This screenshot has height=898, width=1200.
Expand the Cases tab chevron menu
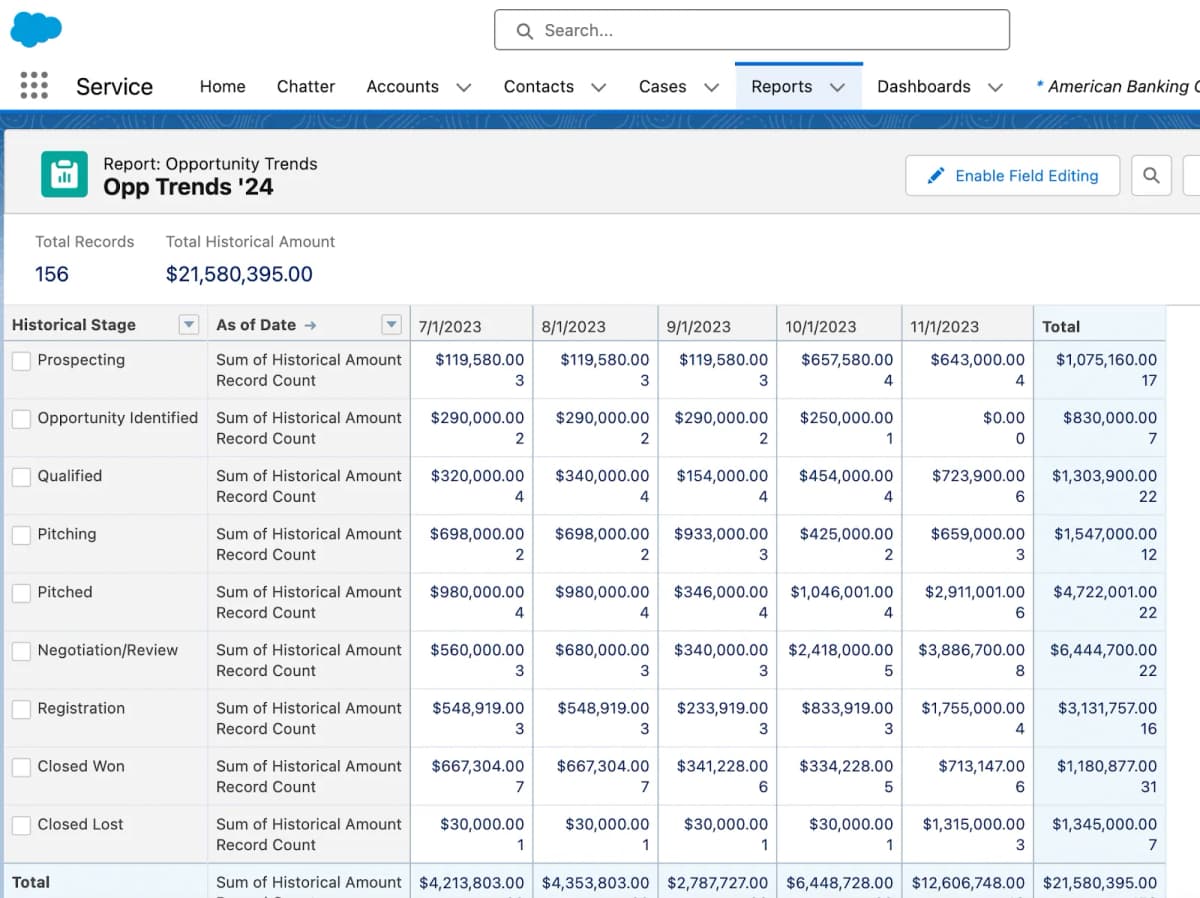712,87
